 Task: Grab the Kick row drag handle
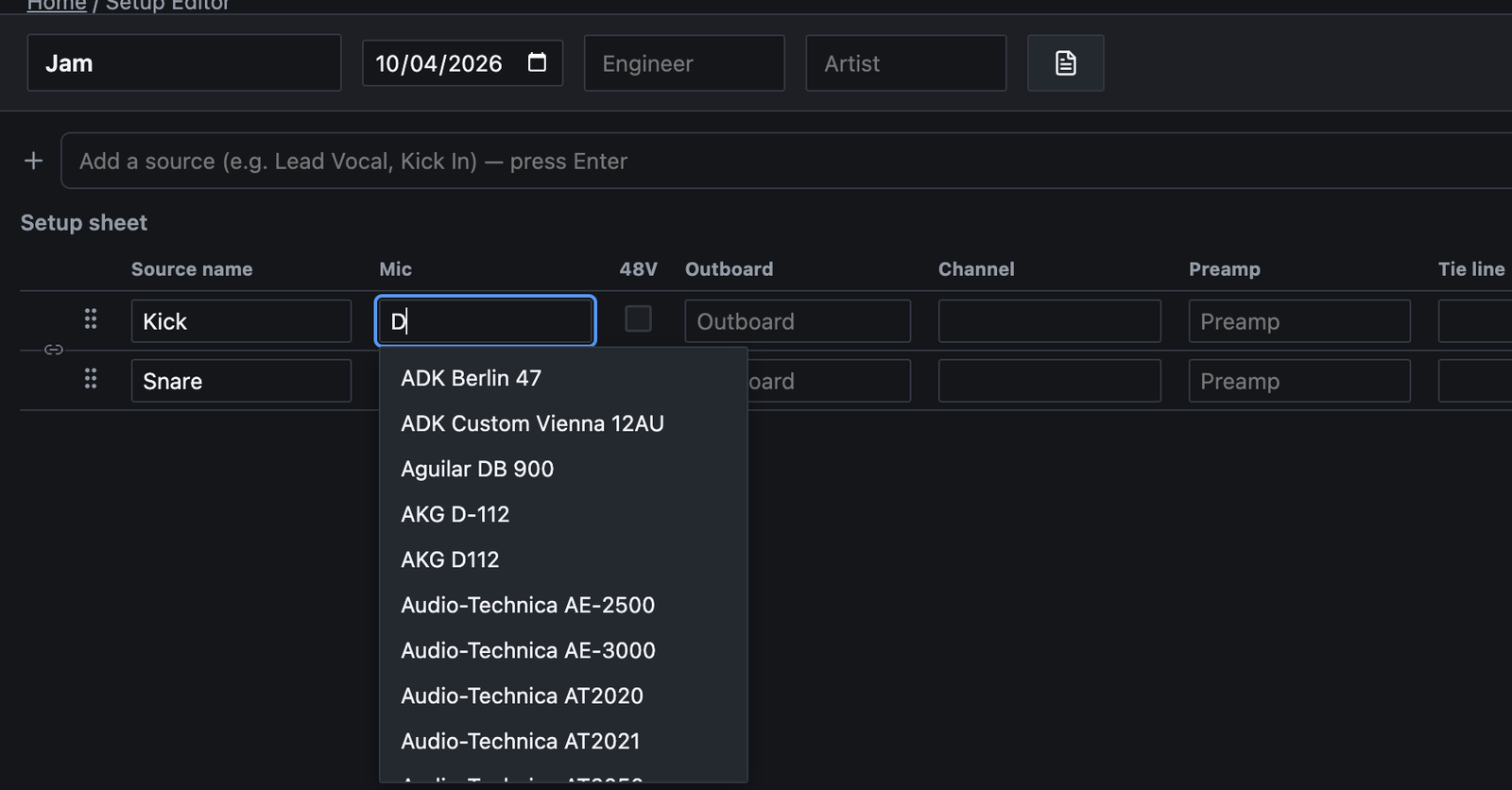tap(91, 319)
